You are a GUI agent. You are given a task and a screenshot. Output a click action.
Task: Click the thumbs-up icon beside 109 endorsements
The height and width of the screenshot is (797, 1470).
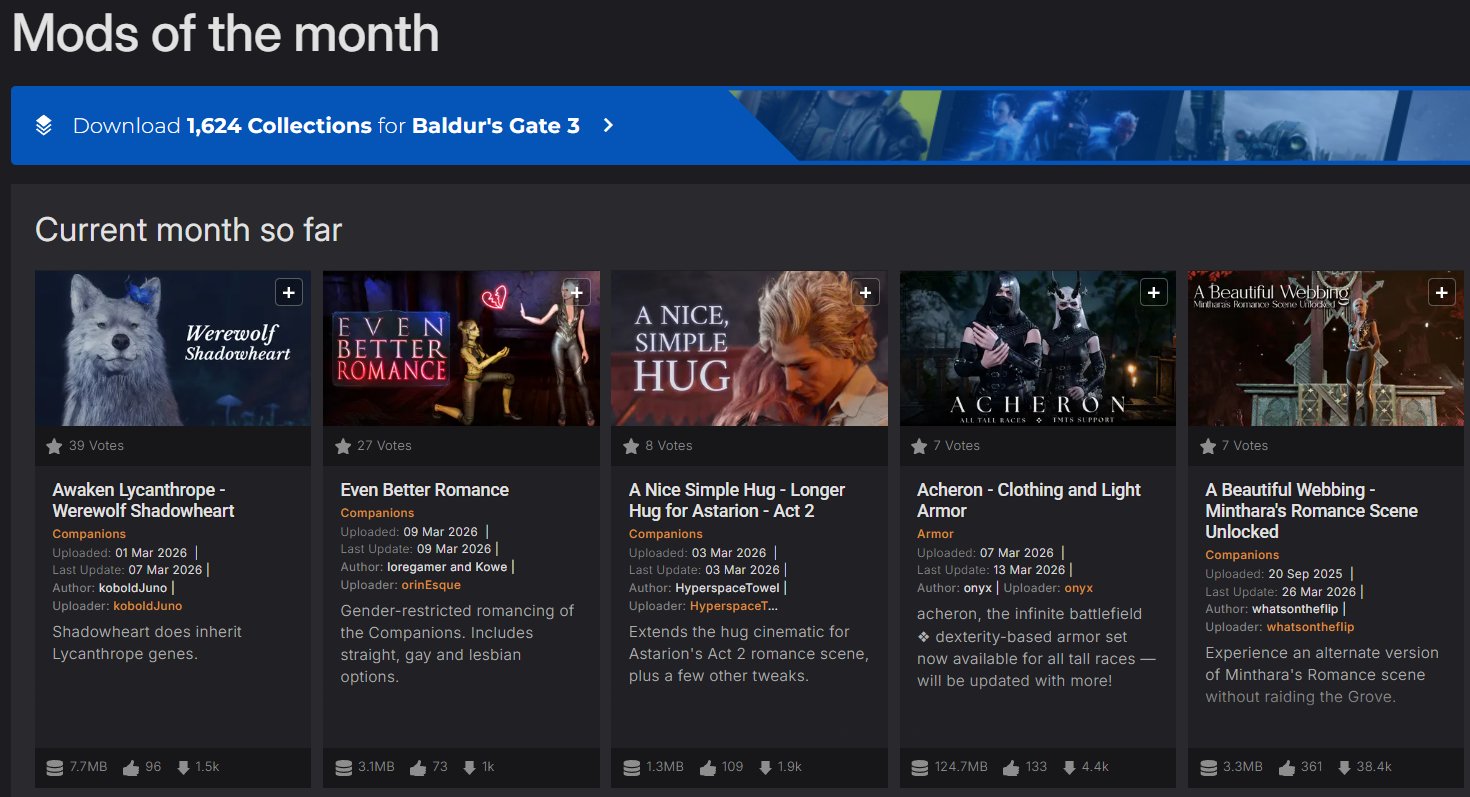click(x=707, y=768)
